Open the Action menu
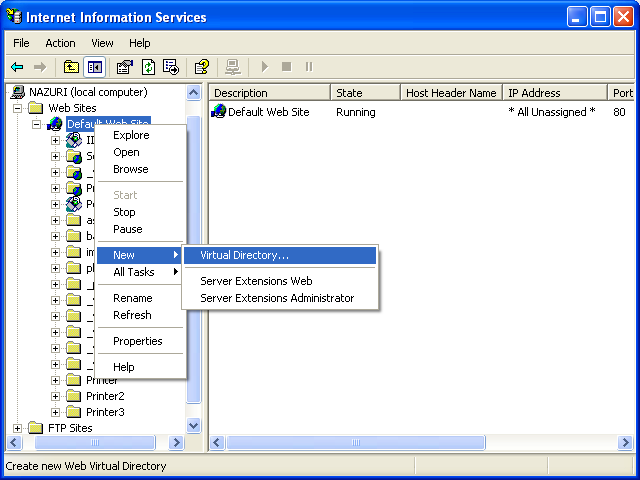This screenshot has height=480, width=640. pos(60,43)
